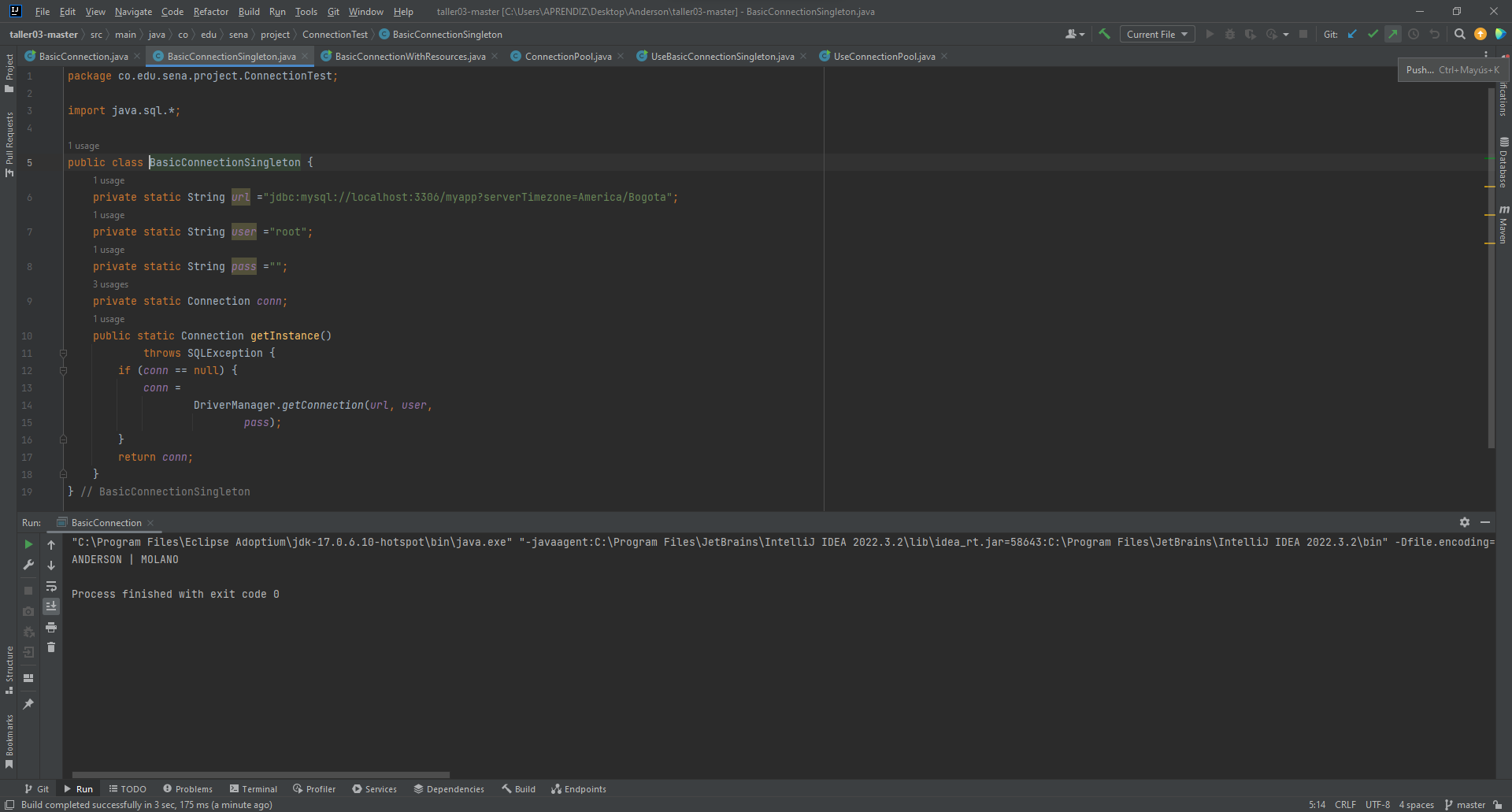Toggle soft-wrap in the run console
Image resolution: width=1512 pixels, height=812 pixels.
[x=52, y=587]
